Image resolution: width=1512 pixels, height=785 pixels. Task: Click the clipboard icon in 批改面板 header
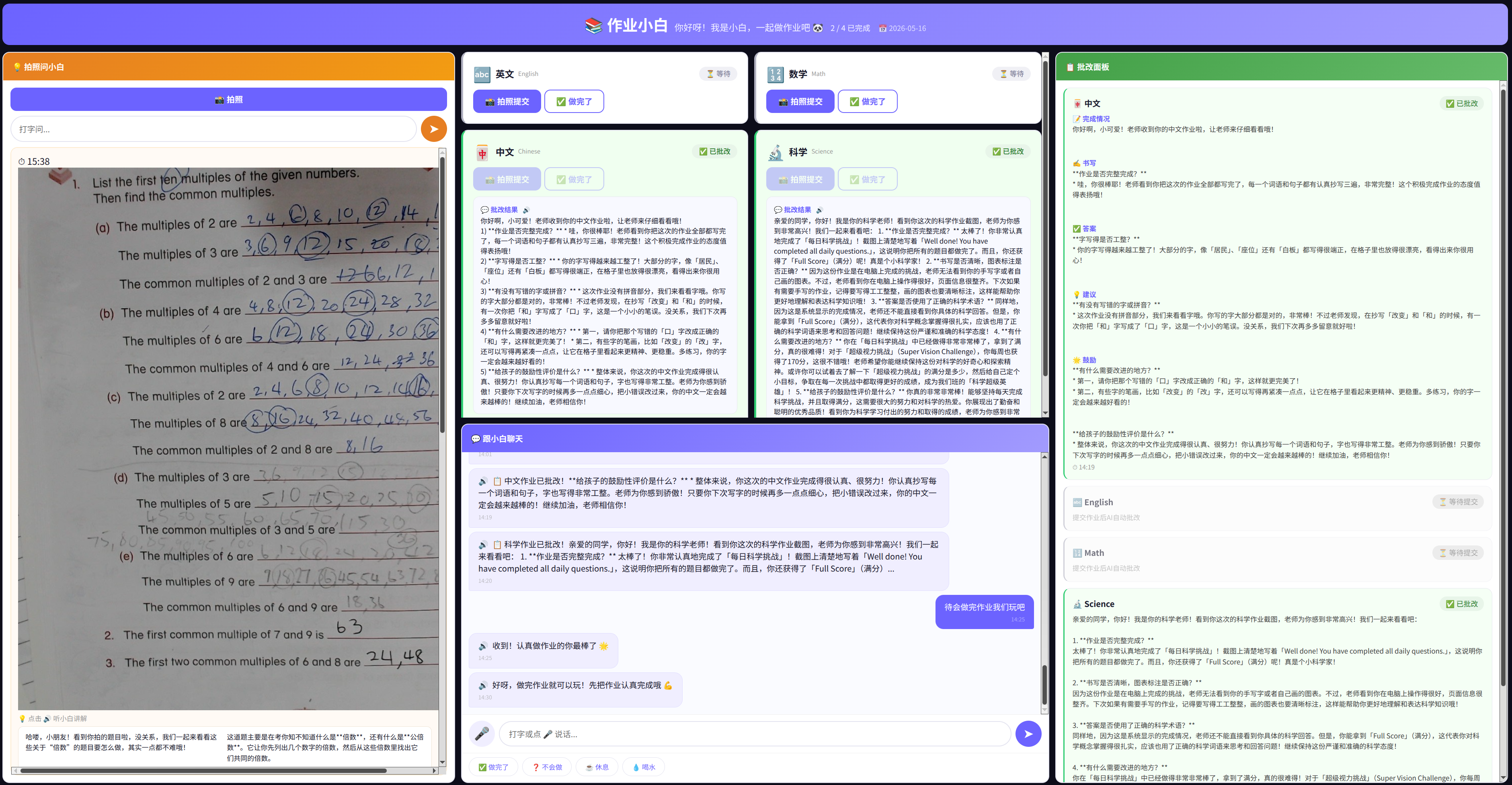(1070, 68)
